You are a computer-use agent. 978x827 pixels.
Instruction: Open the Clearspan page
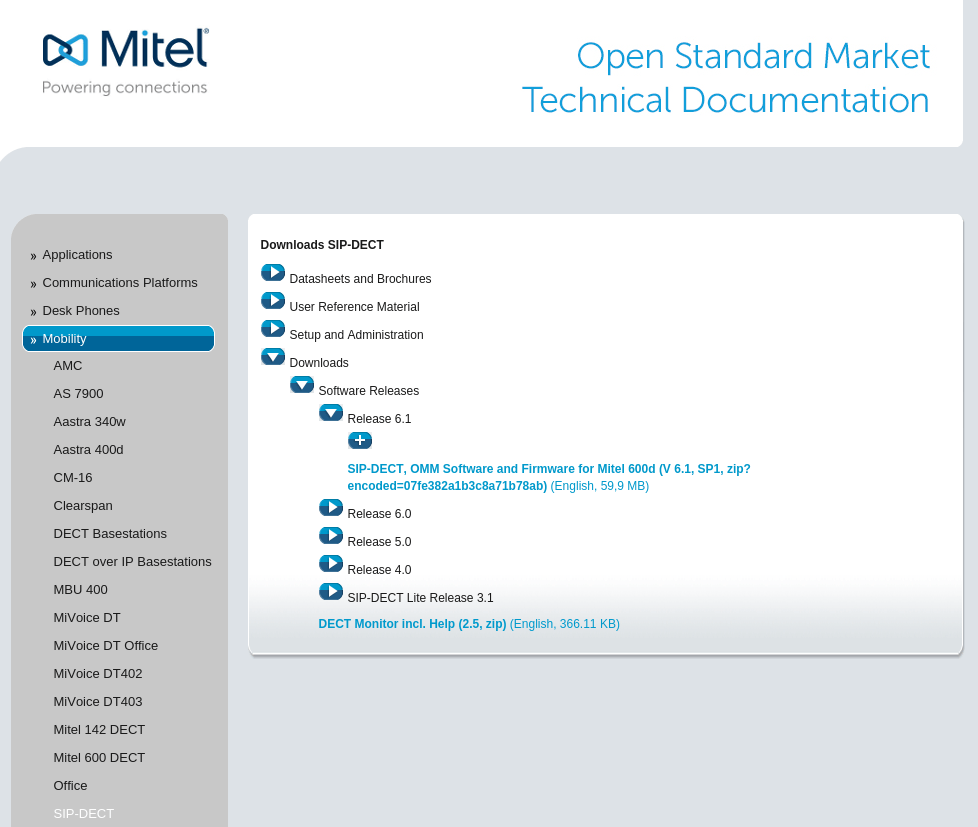(83, 506)
